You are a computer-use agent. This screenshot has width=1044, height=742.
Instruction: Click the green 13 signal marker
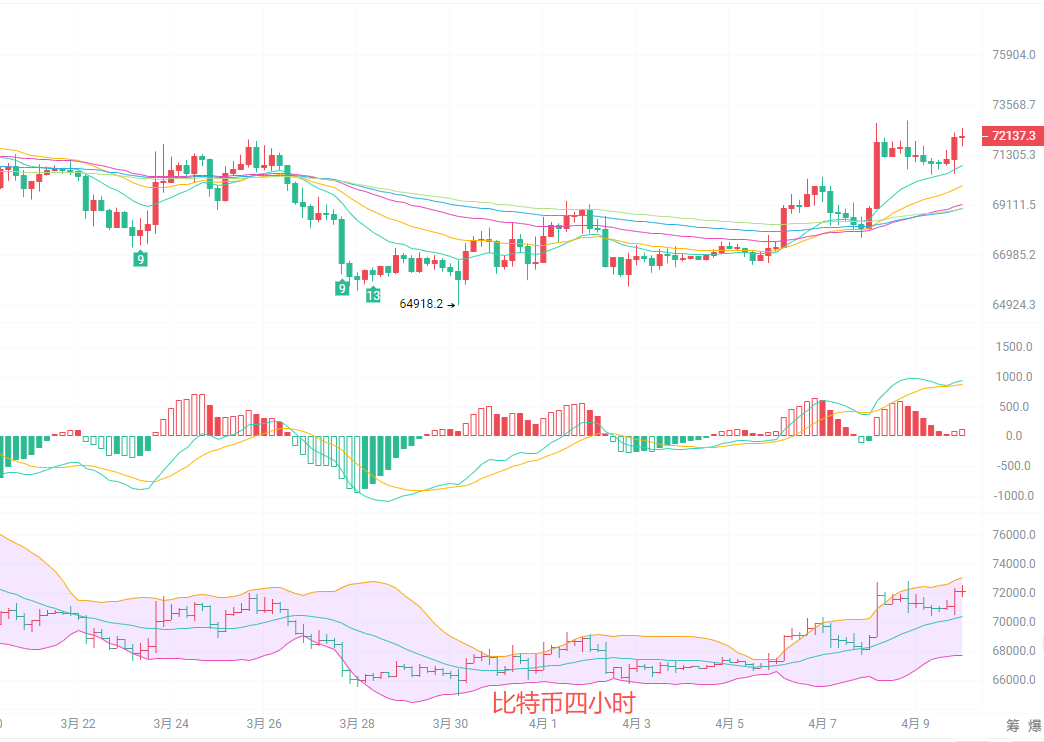(x=373, y=295)
